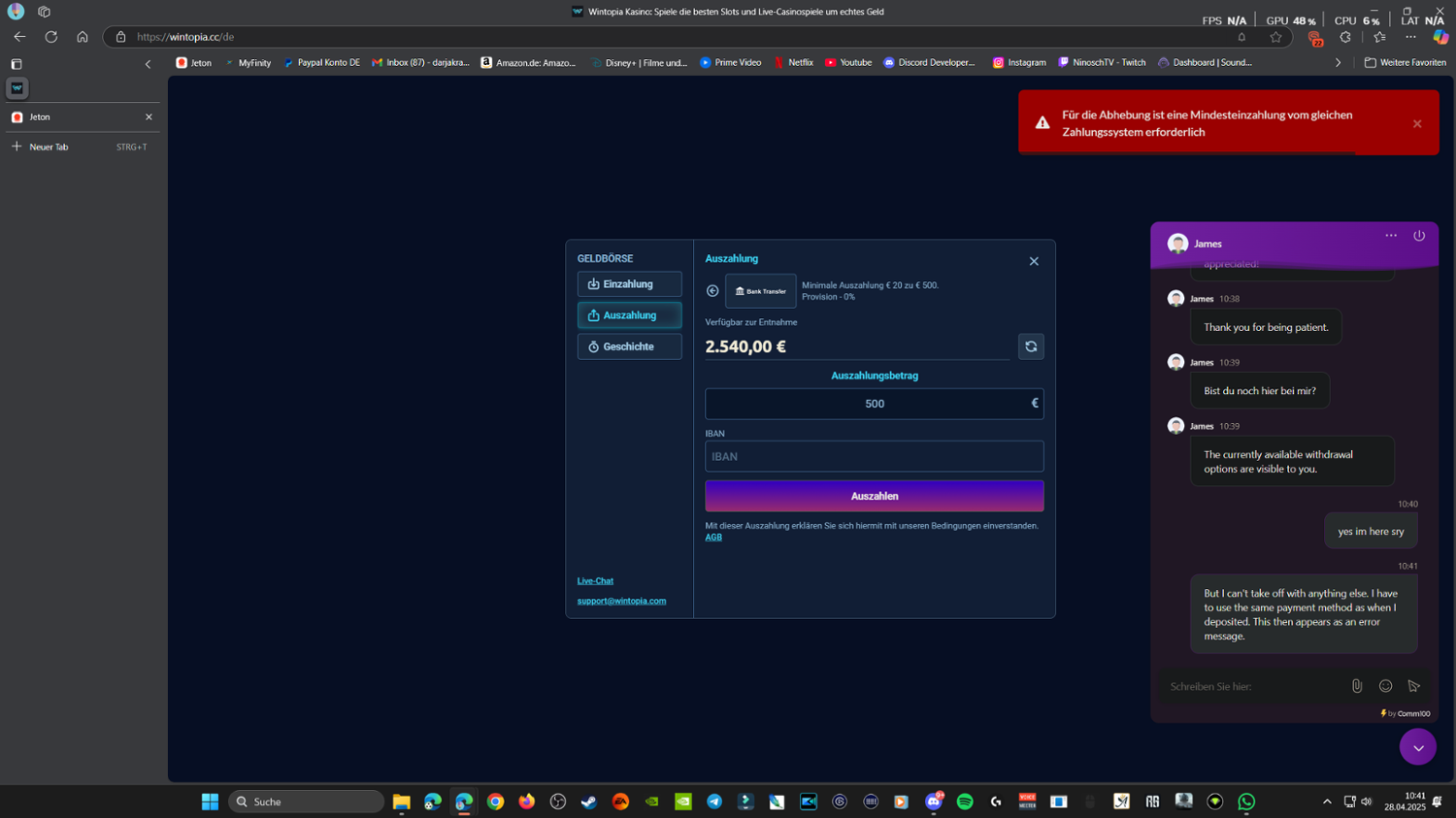
Task: Click the Auszahlungsbetrag amount field
Action: click(x=874, y=404)
